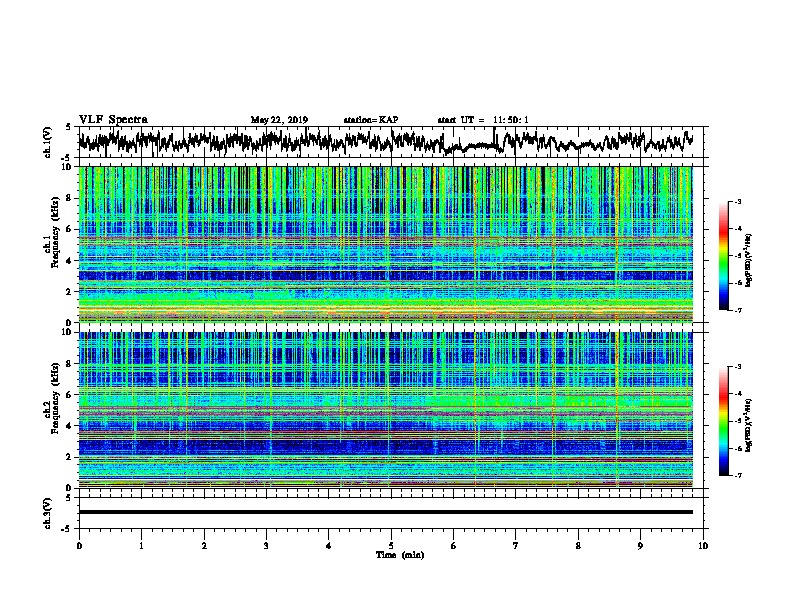The height and width of the screenshot is (612, 792).
Task: Click the time axis tick "4"
Action: [x=329, y=546]
